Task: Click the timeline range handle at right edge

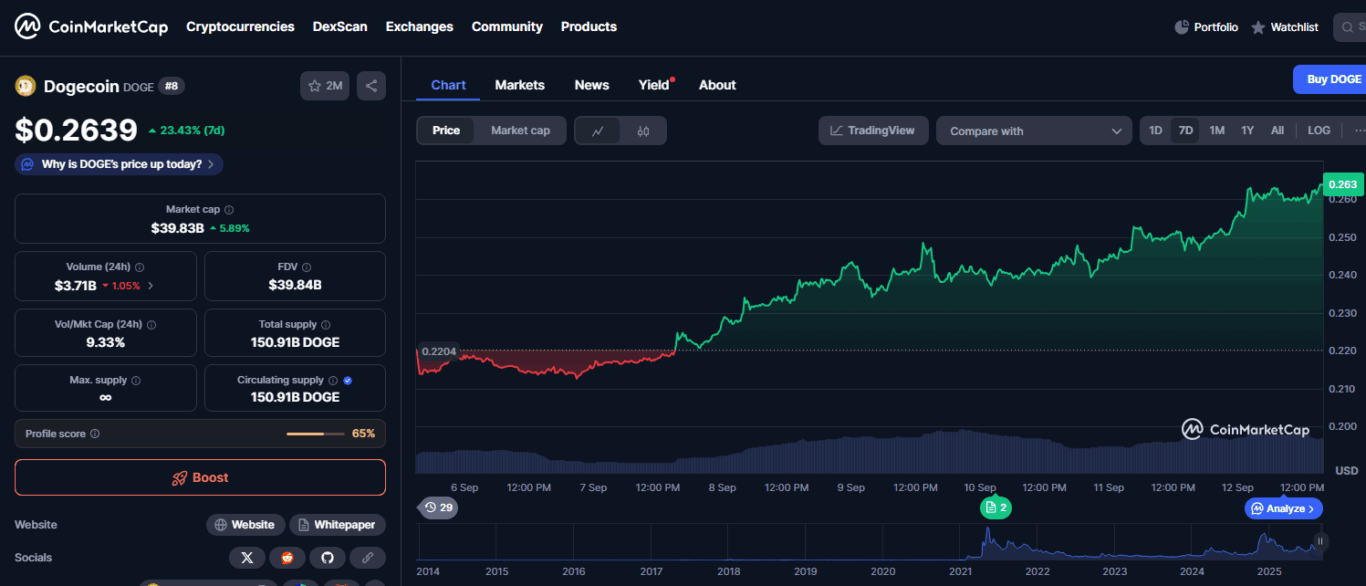Action: point(1320,542)
